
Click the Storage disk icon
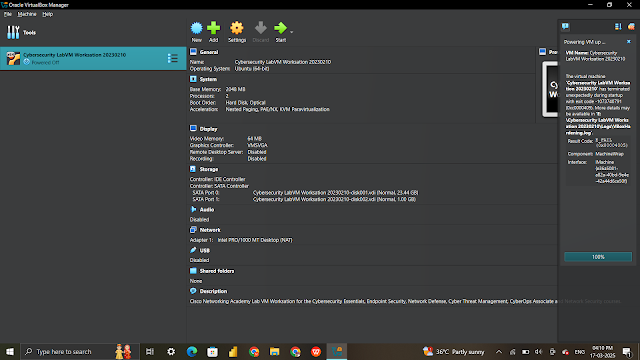tap(193, 169)
